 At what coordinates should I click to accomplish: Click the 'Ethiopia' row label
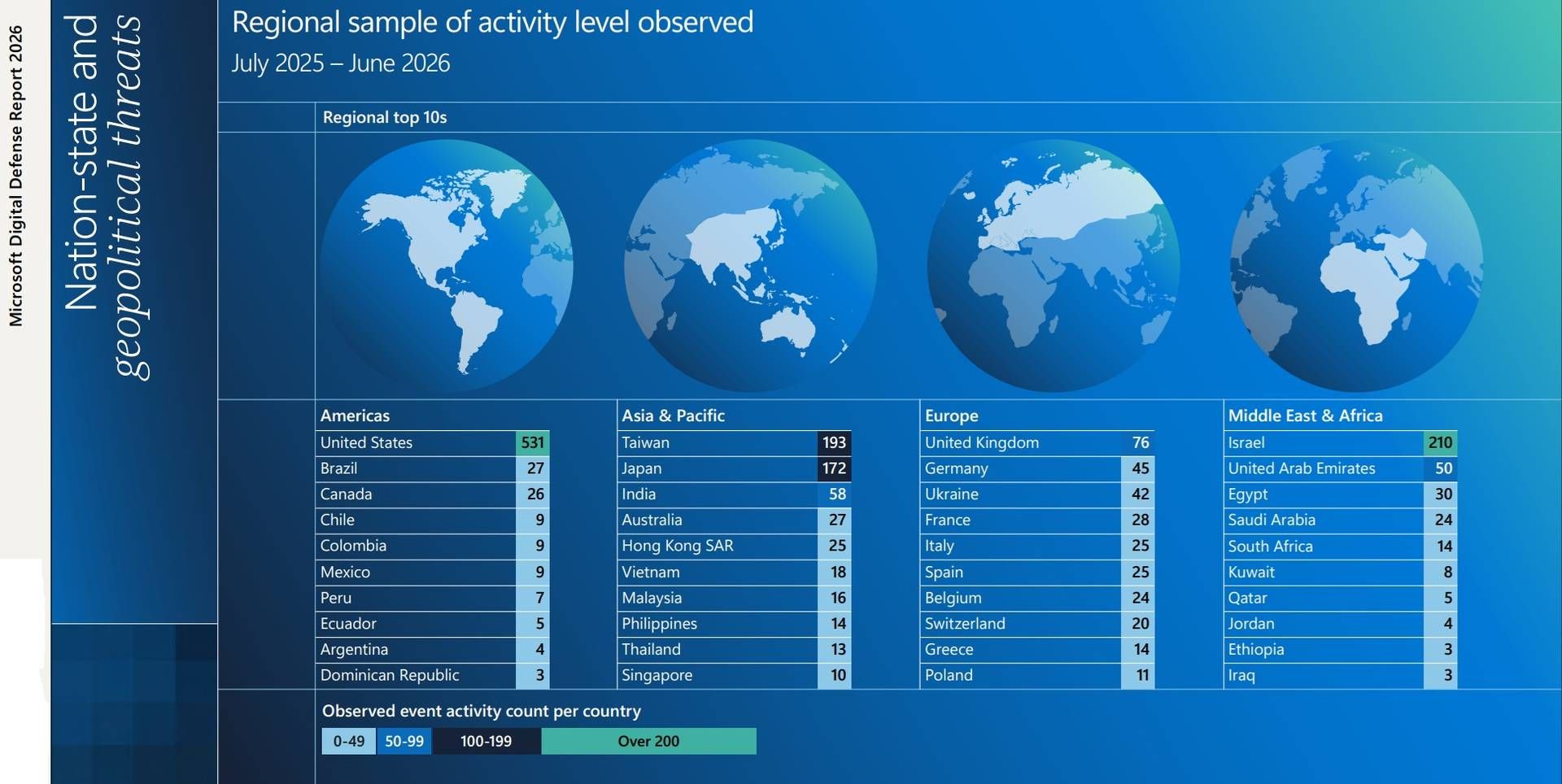click(1256, 649)
